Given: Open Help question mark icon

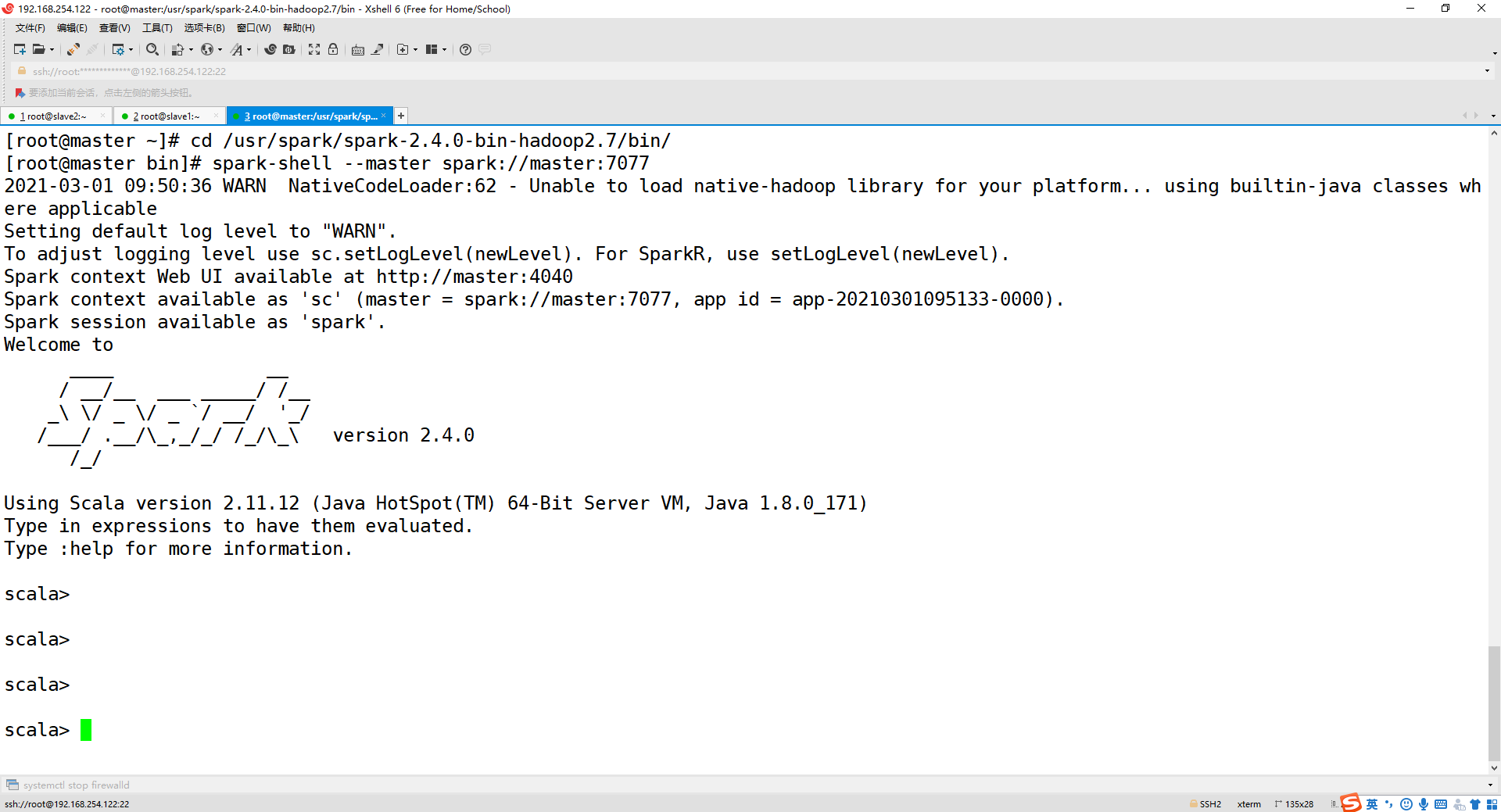Looking at the screenshot, I should click(x=466, y=49).
